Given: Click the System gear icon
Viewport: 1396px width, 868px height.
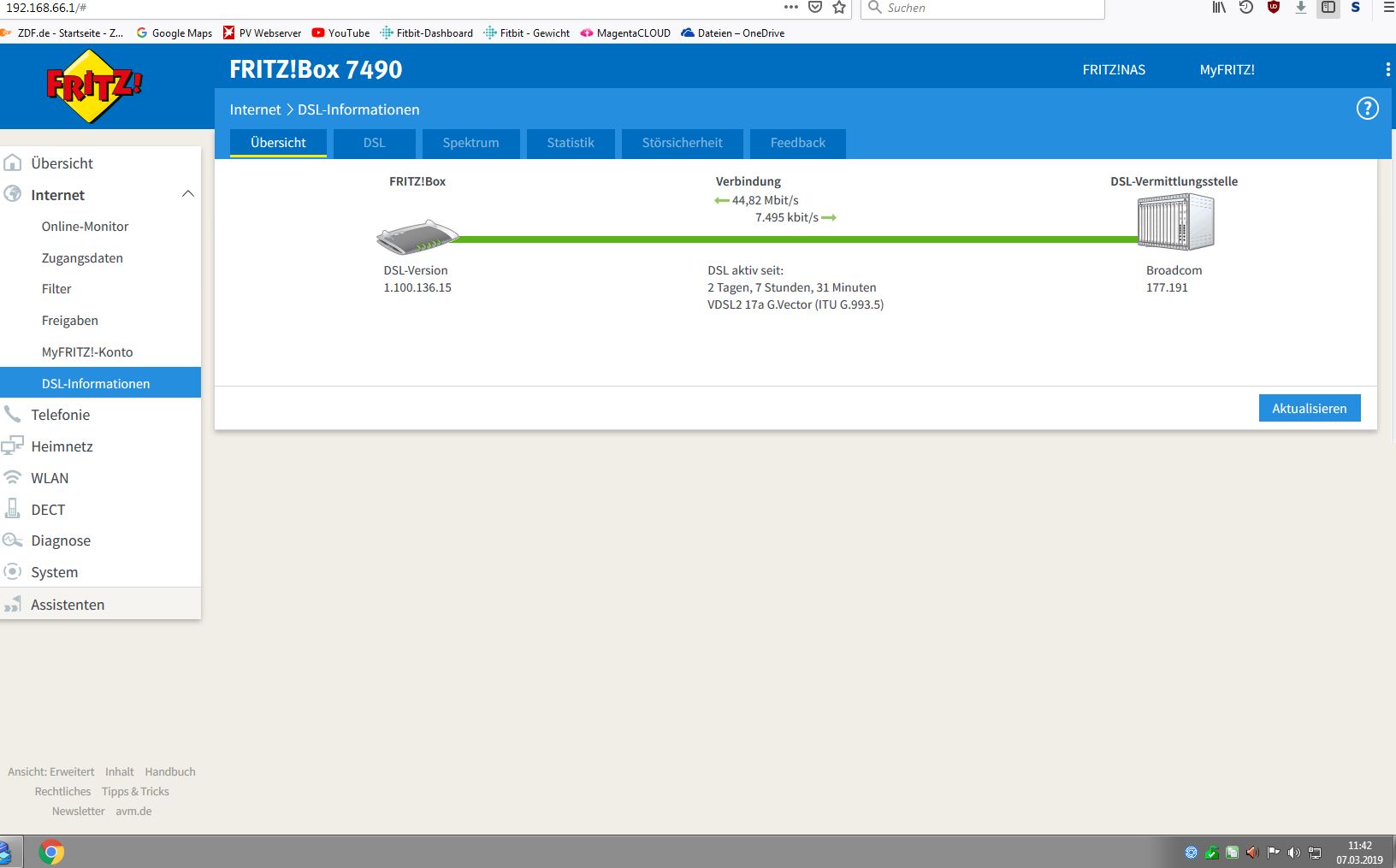Looking at the screenshot, I should click(13, 571).
